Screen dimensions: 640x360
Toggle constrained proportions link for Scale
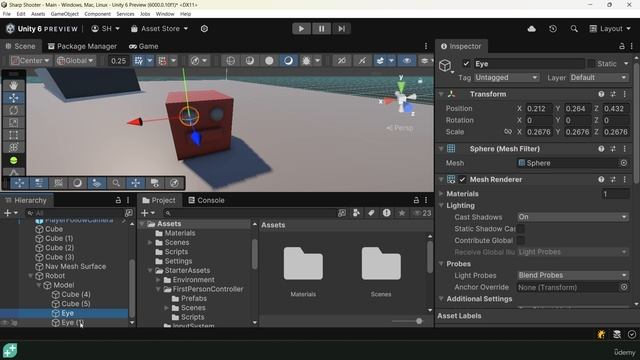(x=507, y=132)
